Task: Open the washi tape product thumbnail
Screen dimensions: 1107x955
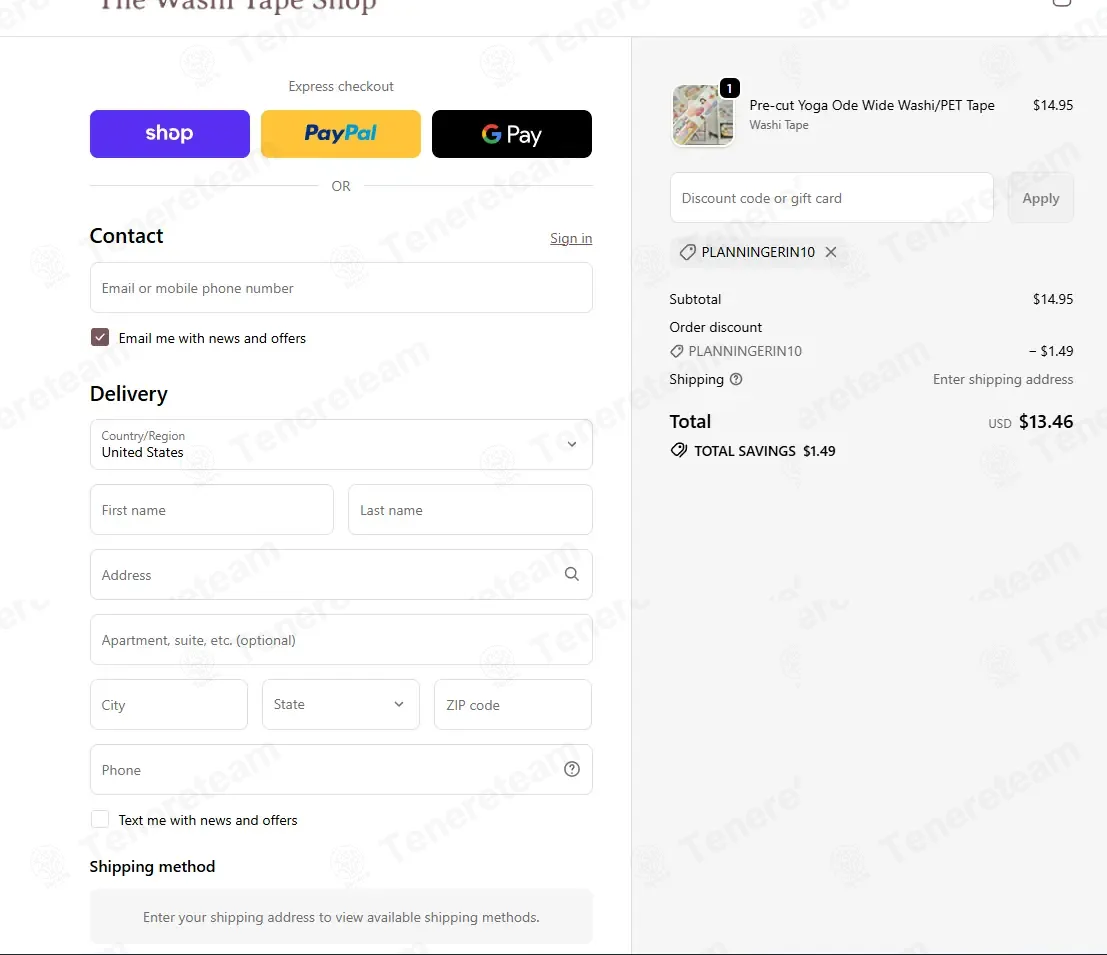Action: point(703,115)
